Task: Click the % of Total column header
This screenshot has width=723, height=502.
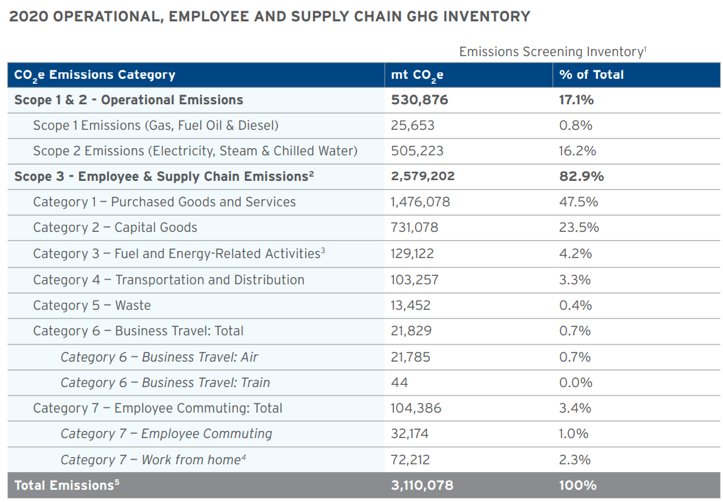Action: coord(590,75)
